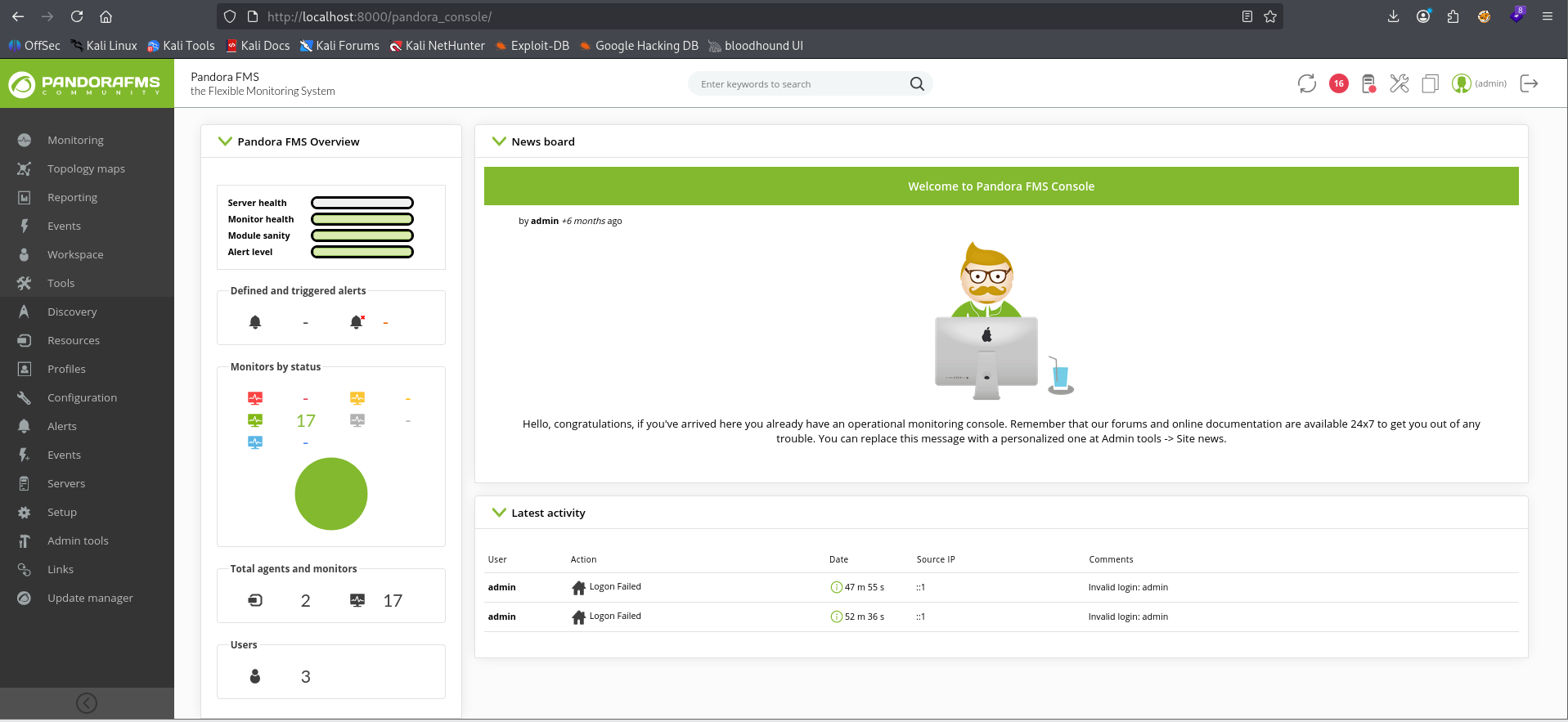Click the total monitors count 17

(x=393, y=601)
